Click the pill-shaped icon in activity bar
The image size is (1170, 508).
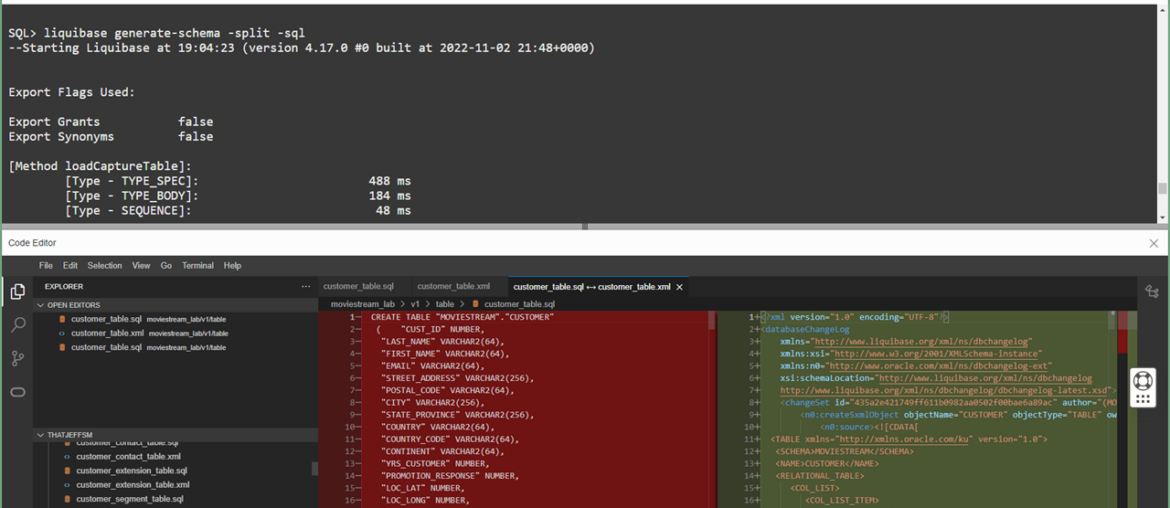pos(18,392)
